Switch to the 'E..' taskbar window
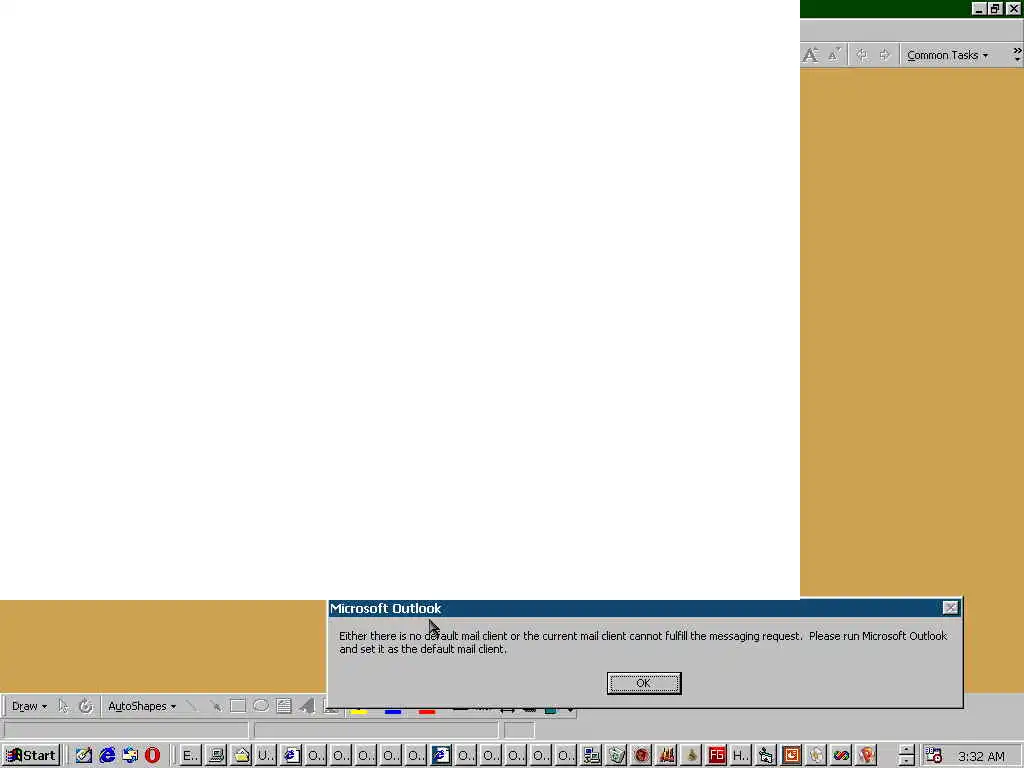The width and height of the screenshot is (1024, 768). tap(190, 756)
